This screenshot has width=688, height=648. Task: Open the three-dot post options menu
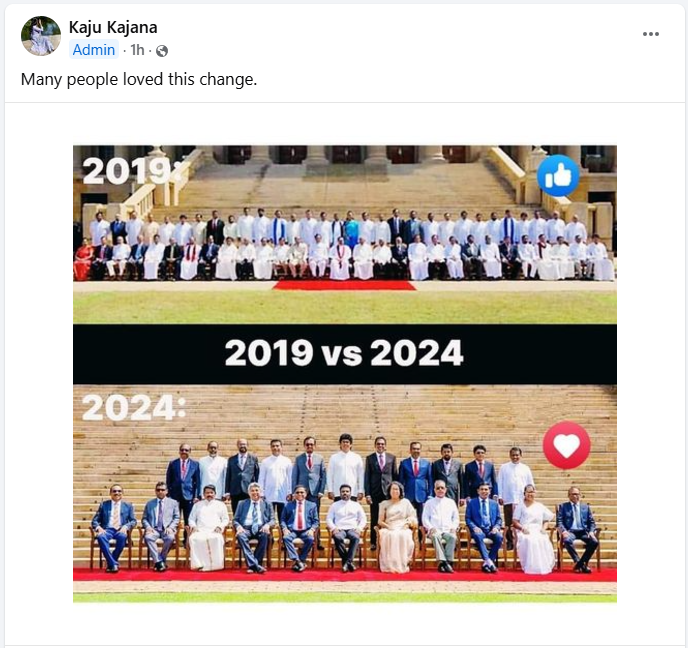click(x=651, y=34)
